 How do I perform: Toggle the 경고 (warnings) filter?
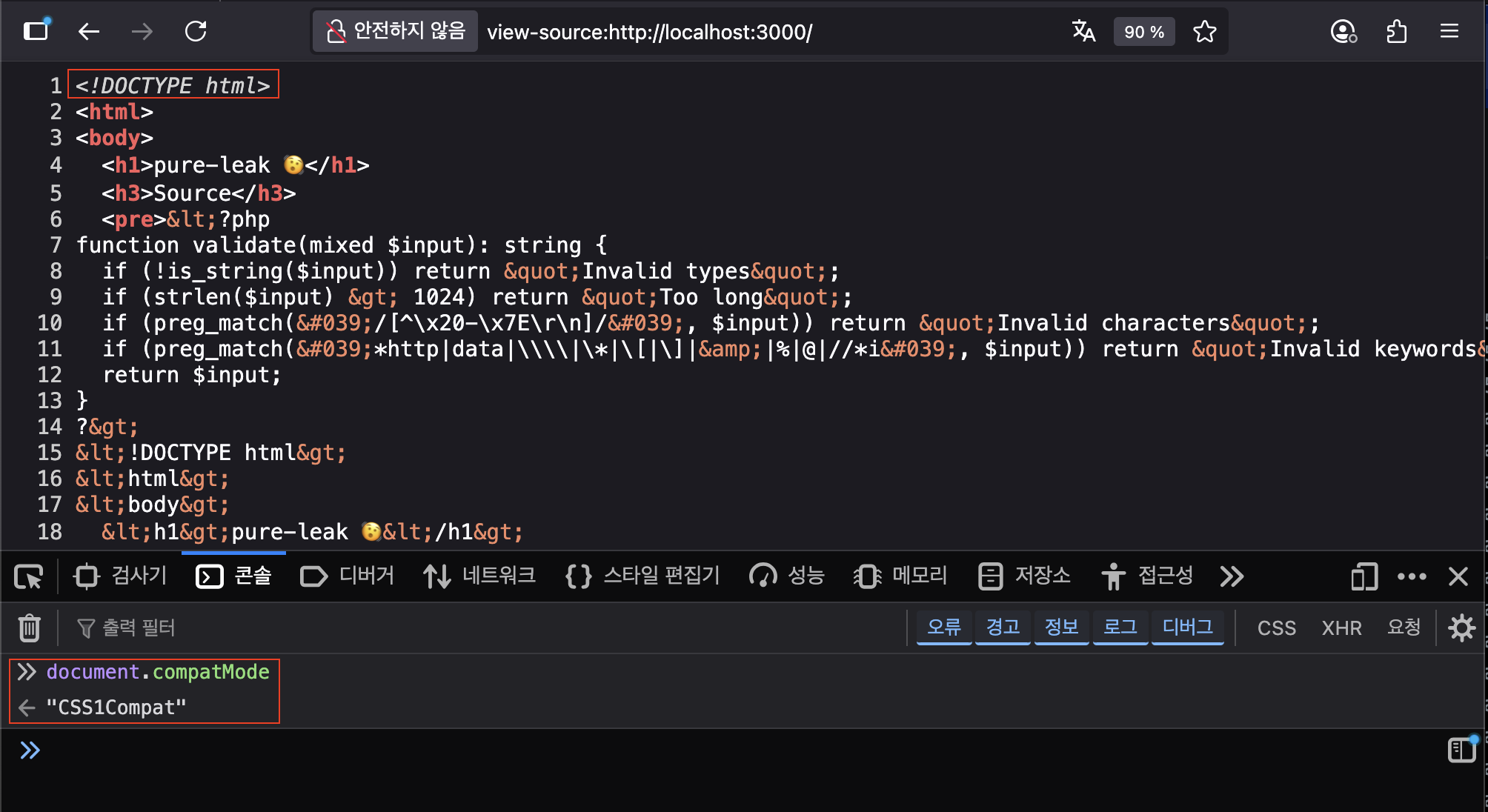point(1003,628)
